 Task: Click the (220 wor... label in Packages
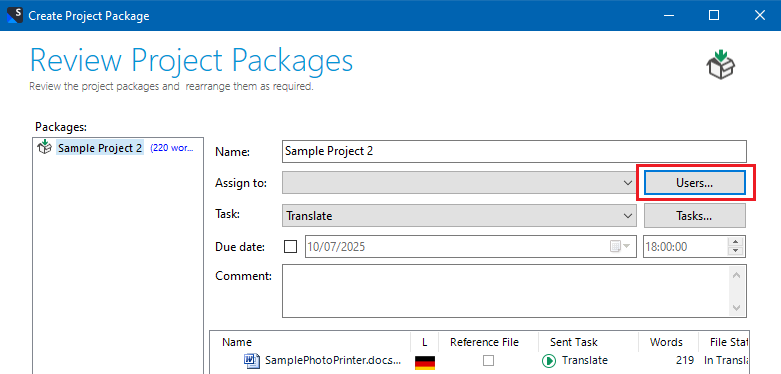[x=172, y=148]
